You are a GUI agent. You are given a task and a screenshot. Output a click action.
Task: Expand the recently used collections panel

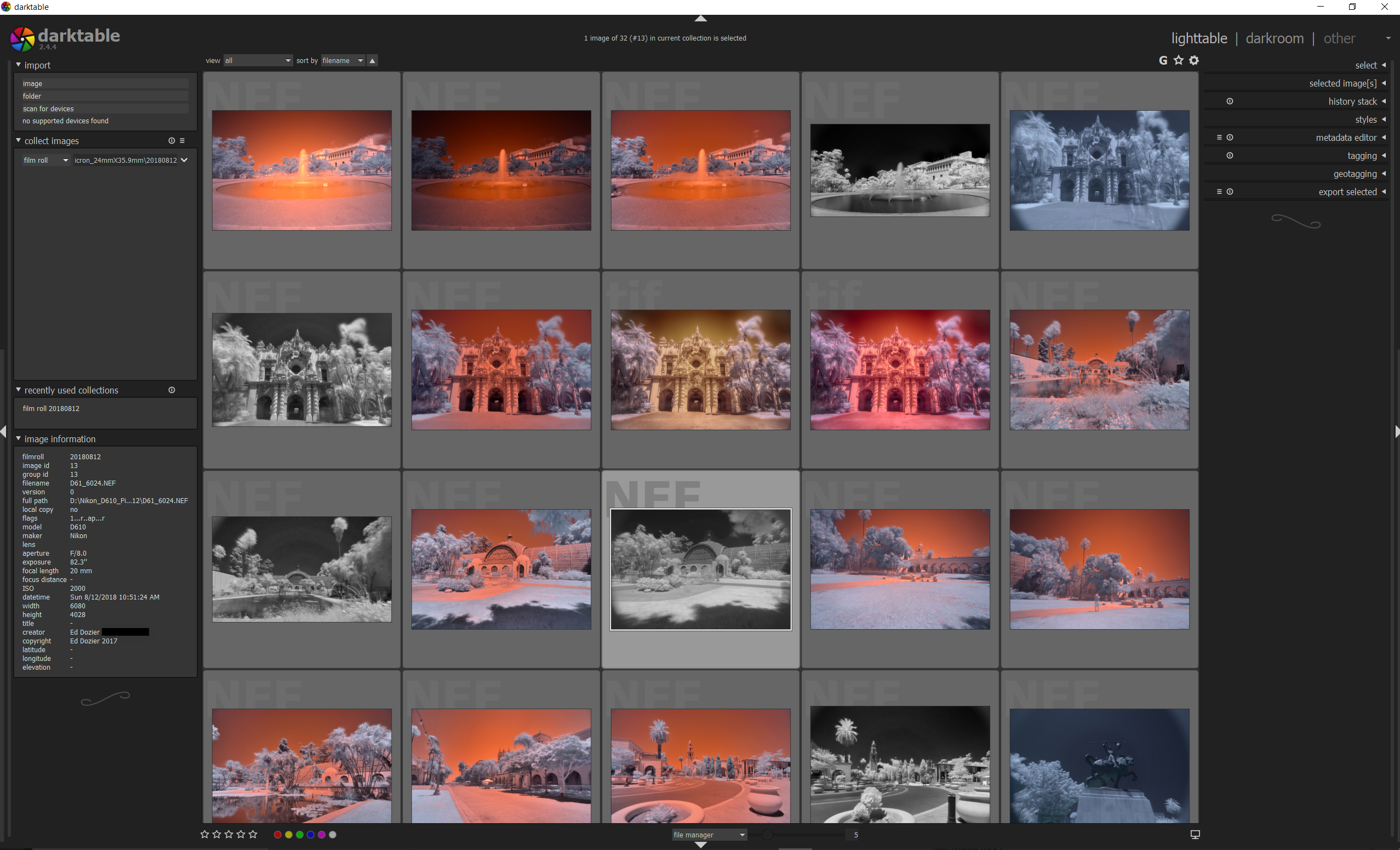(x=18, y=391)
